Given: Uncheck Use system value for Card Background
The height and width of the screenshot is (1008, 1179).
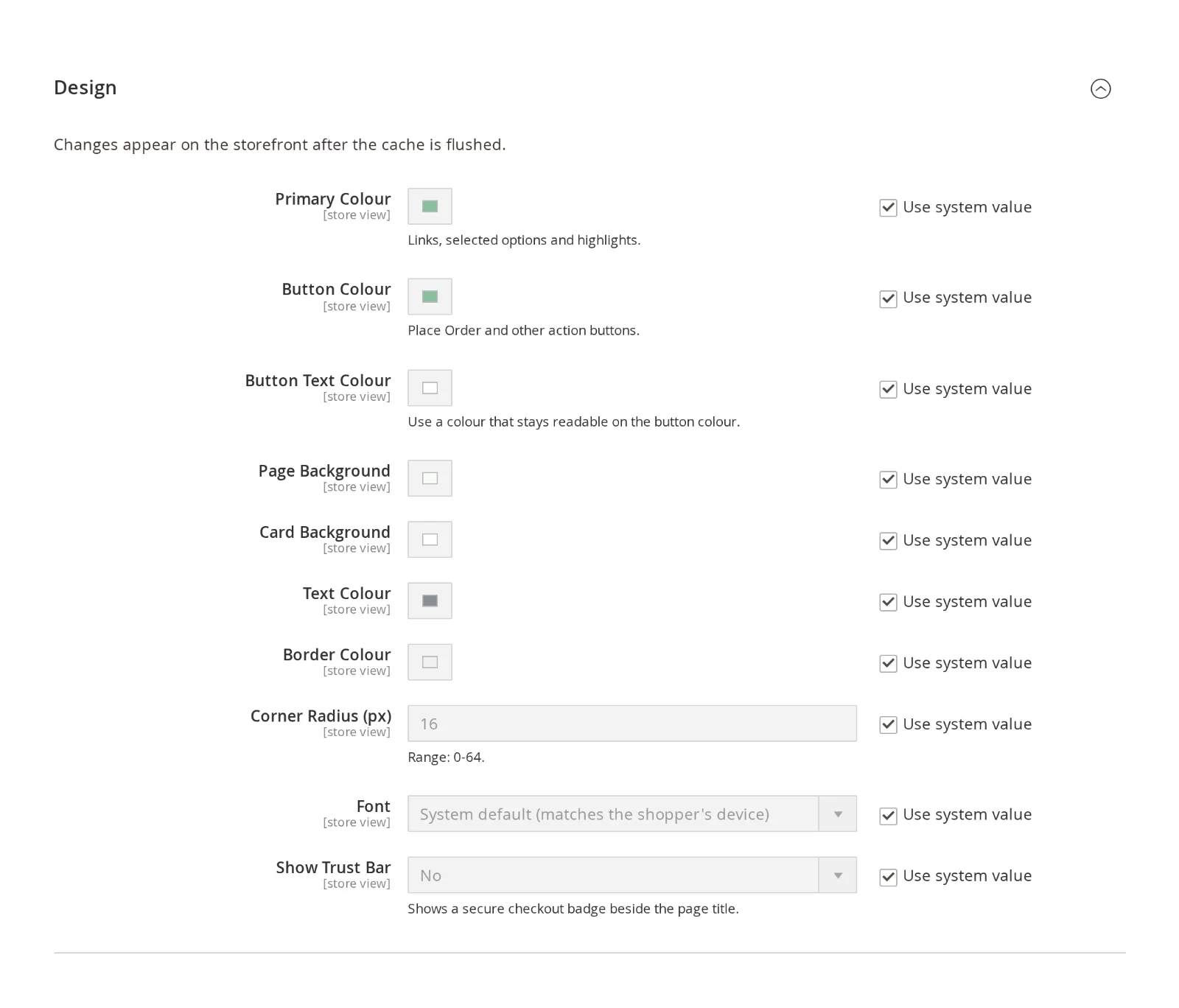Looking at the screenshot, I should (888, 541).
